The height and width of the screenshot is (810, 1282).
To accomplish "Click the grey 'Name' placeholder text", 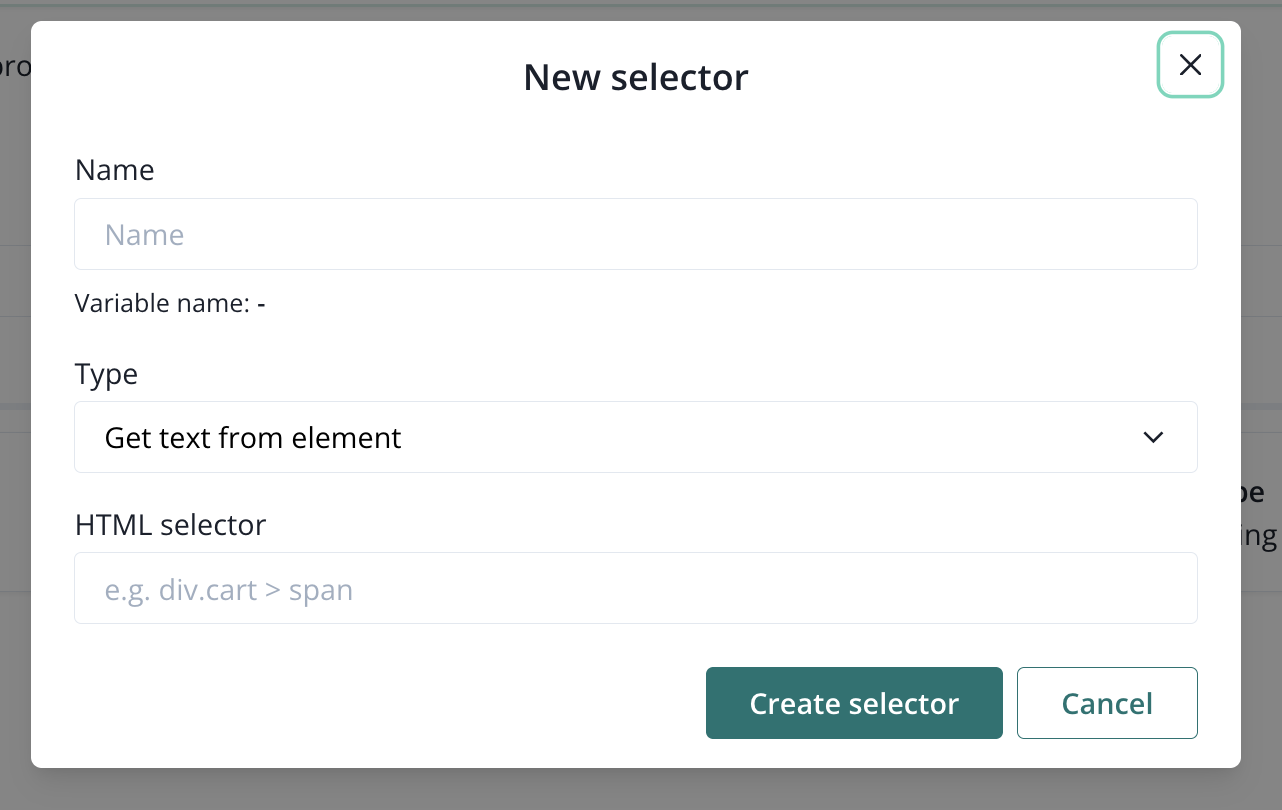I will (x=144, y=235).
